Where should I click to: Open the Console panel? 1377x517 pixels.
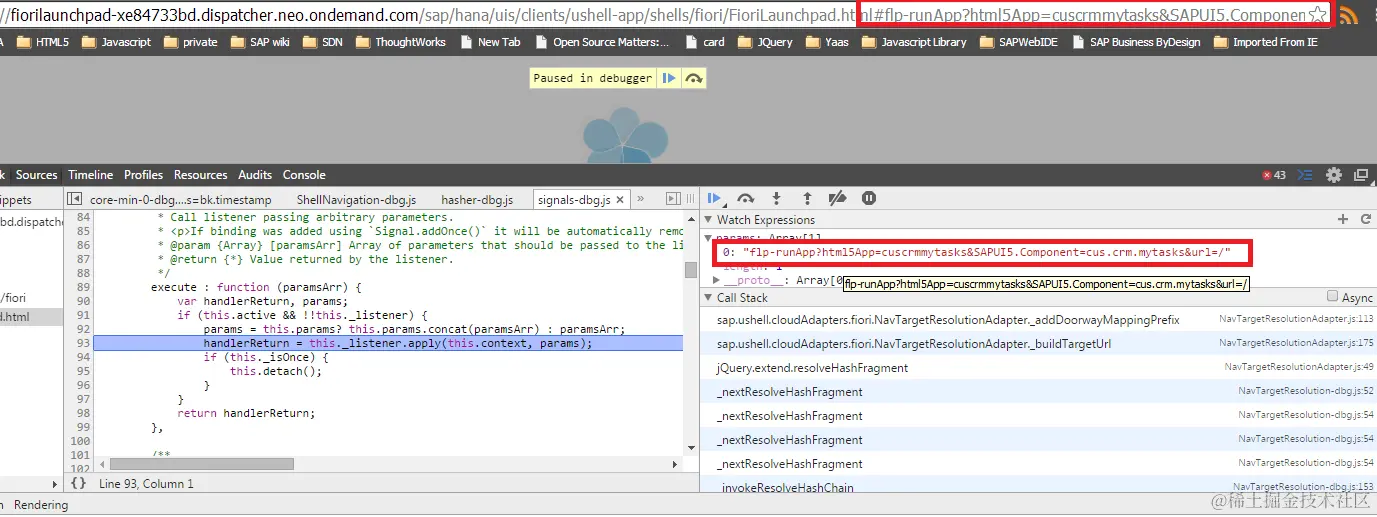click(304, 175)
